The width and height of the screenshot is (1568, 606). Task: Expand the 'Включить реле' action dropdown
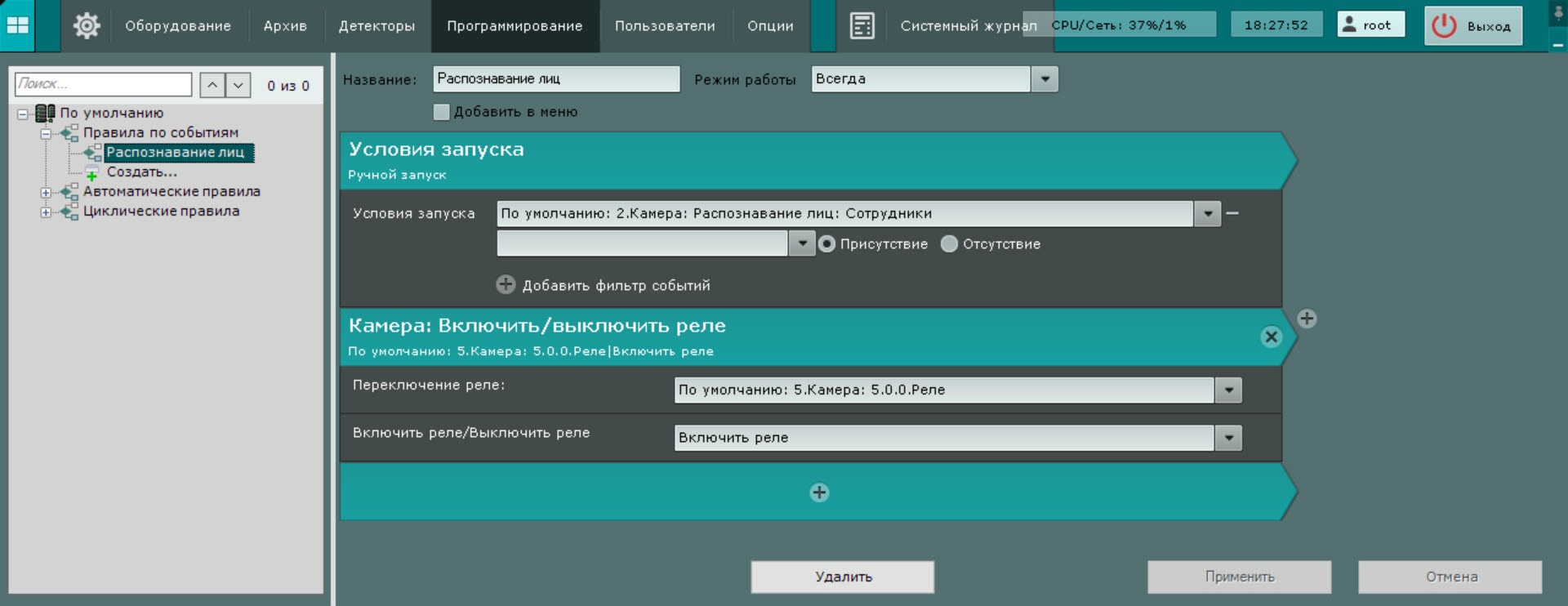[x=1228, y=438]
